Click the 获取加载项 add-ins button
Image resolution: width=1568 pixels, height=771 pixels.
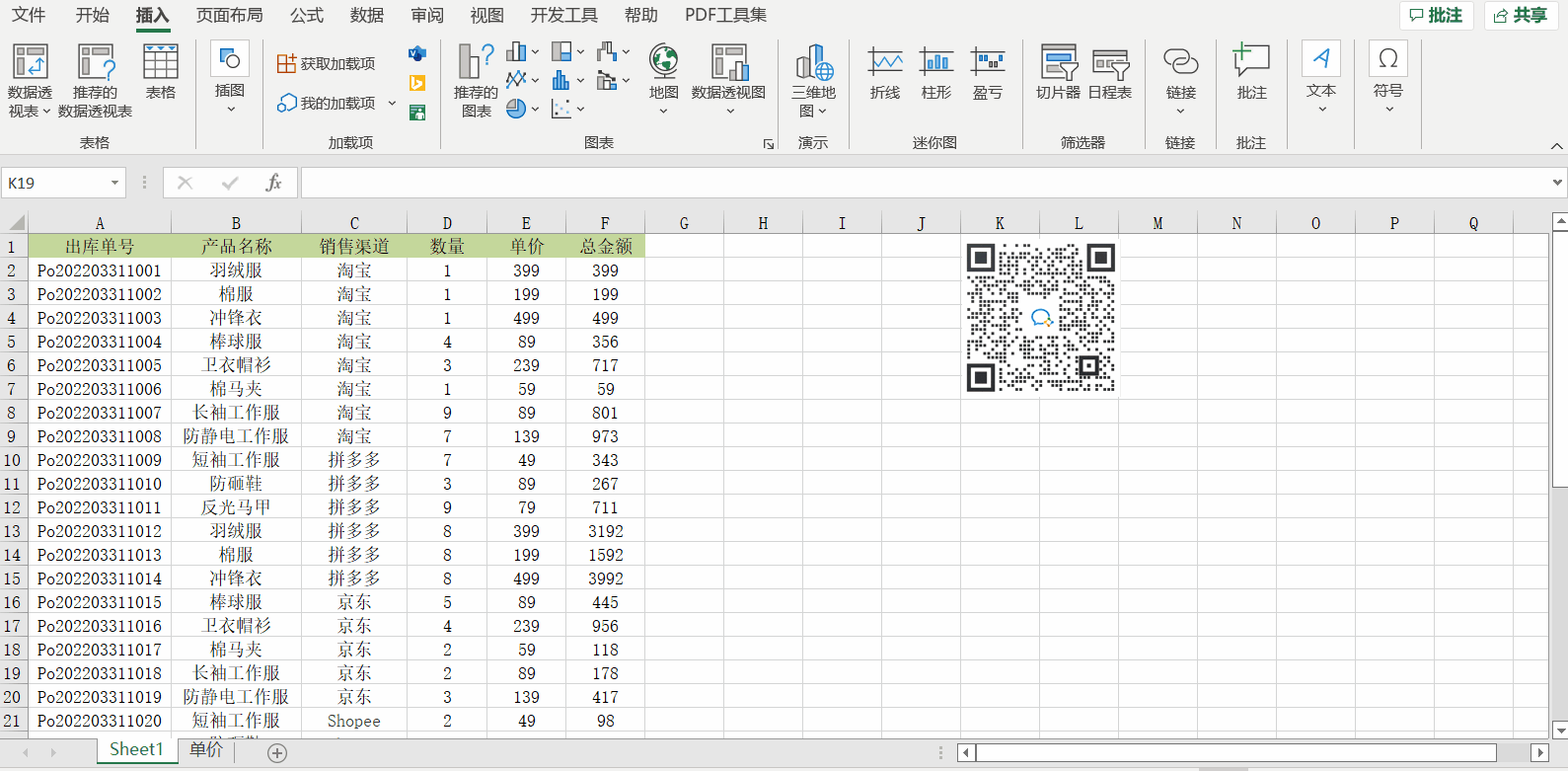327,63
